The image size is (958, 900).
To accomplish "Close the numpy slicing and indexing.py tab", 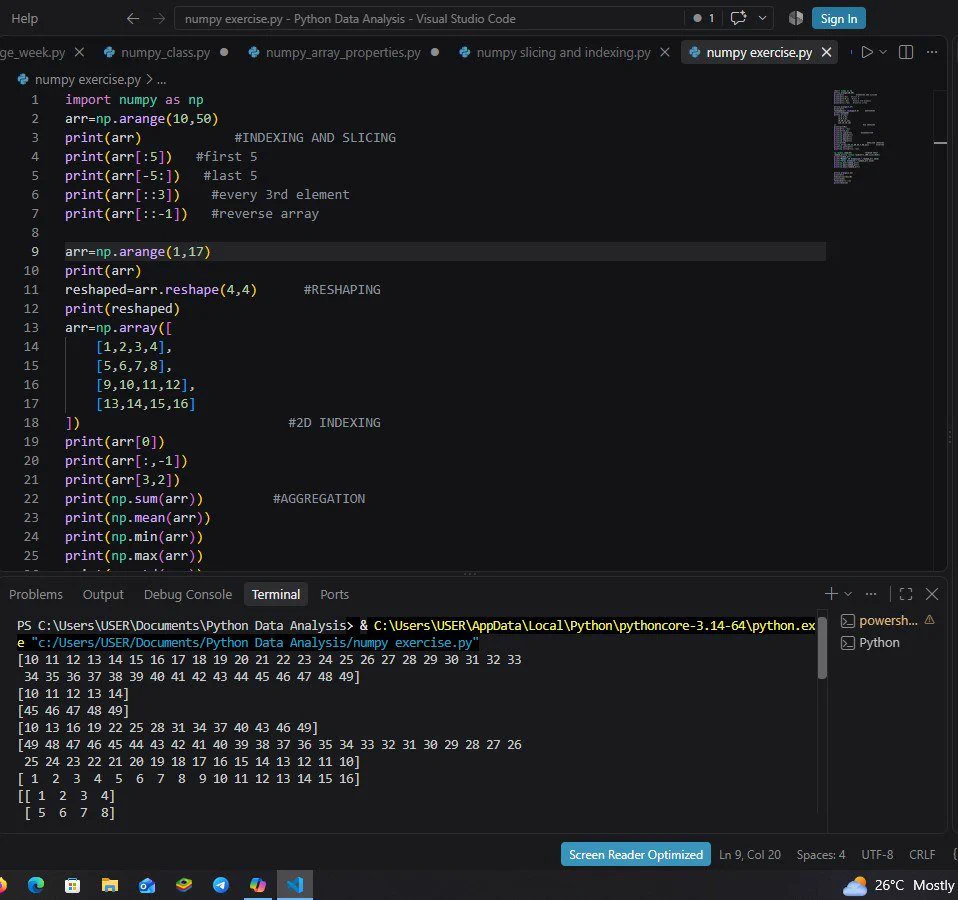I will click(665, 53).
